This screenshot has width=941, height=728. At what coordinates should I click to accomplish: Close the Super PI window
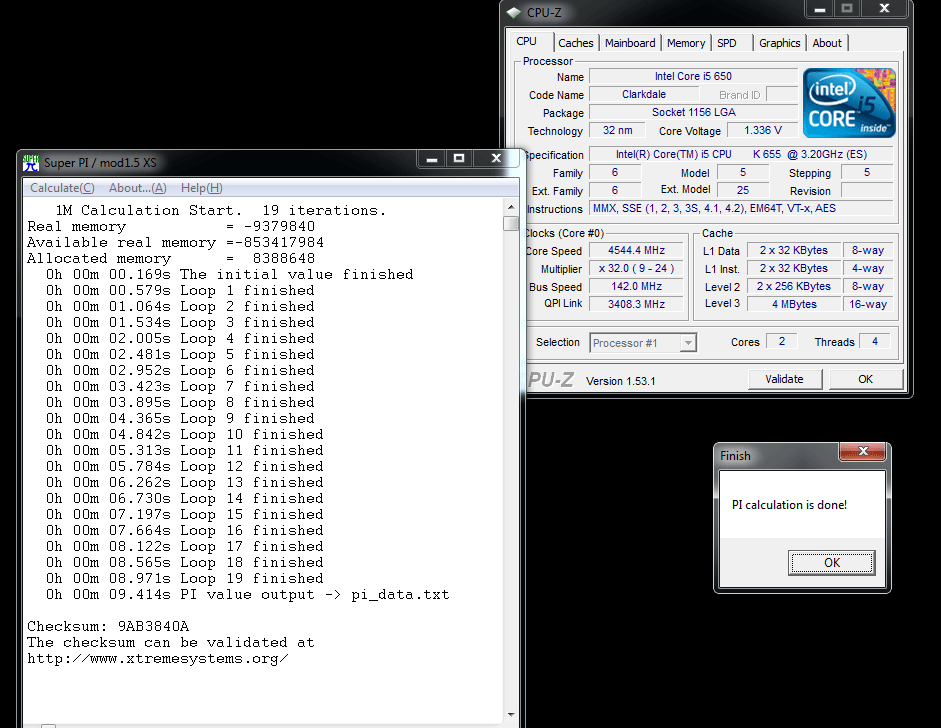tap(496, 158)
